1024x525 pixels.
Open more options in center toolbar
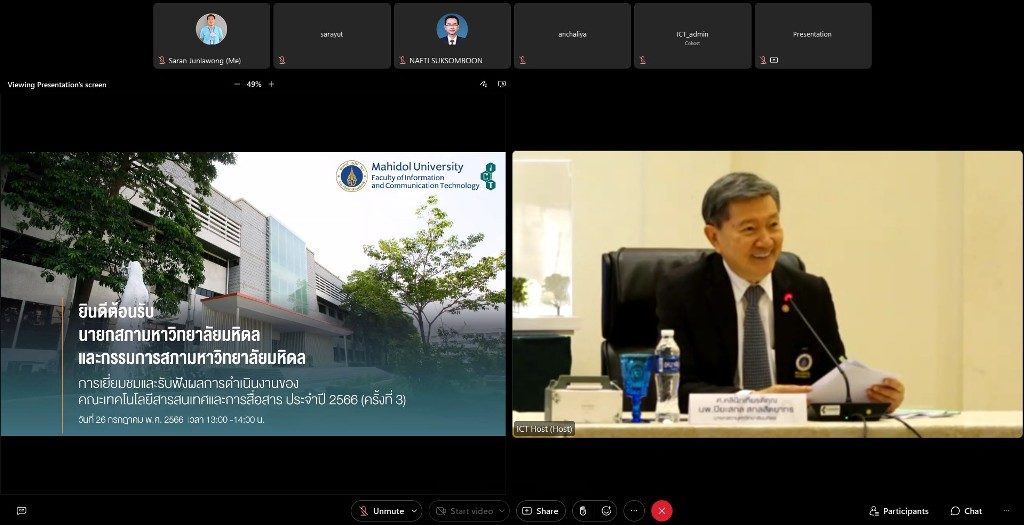(x=634, y=511)
